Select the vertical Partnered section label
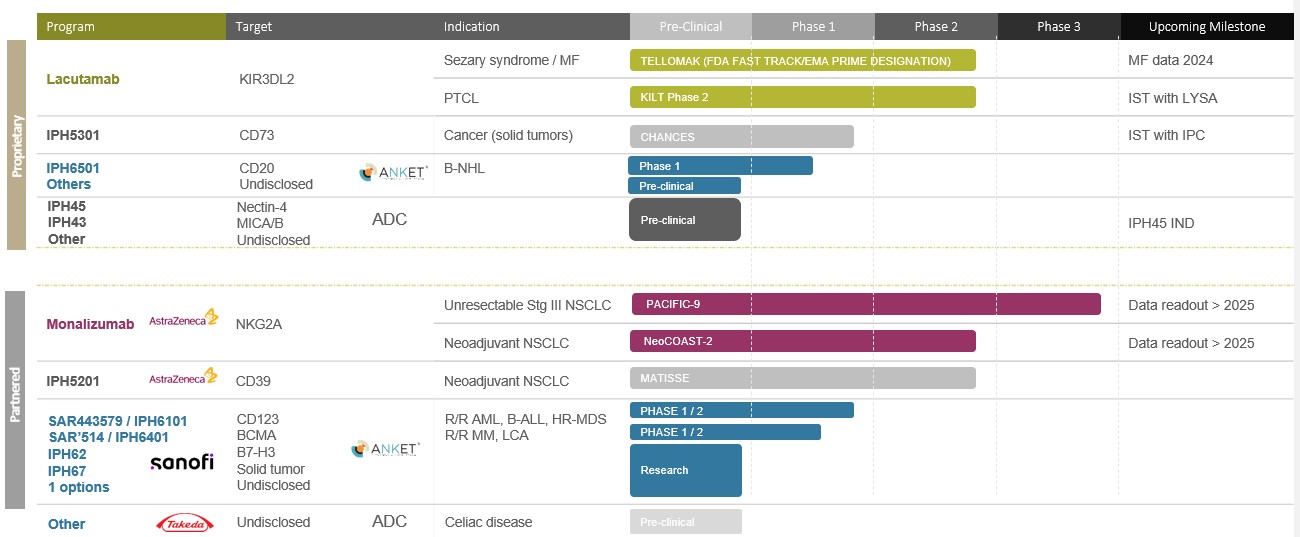The image size is (1300, 537). click(x=15, y=396)
